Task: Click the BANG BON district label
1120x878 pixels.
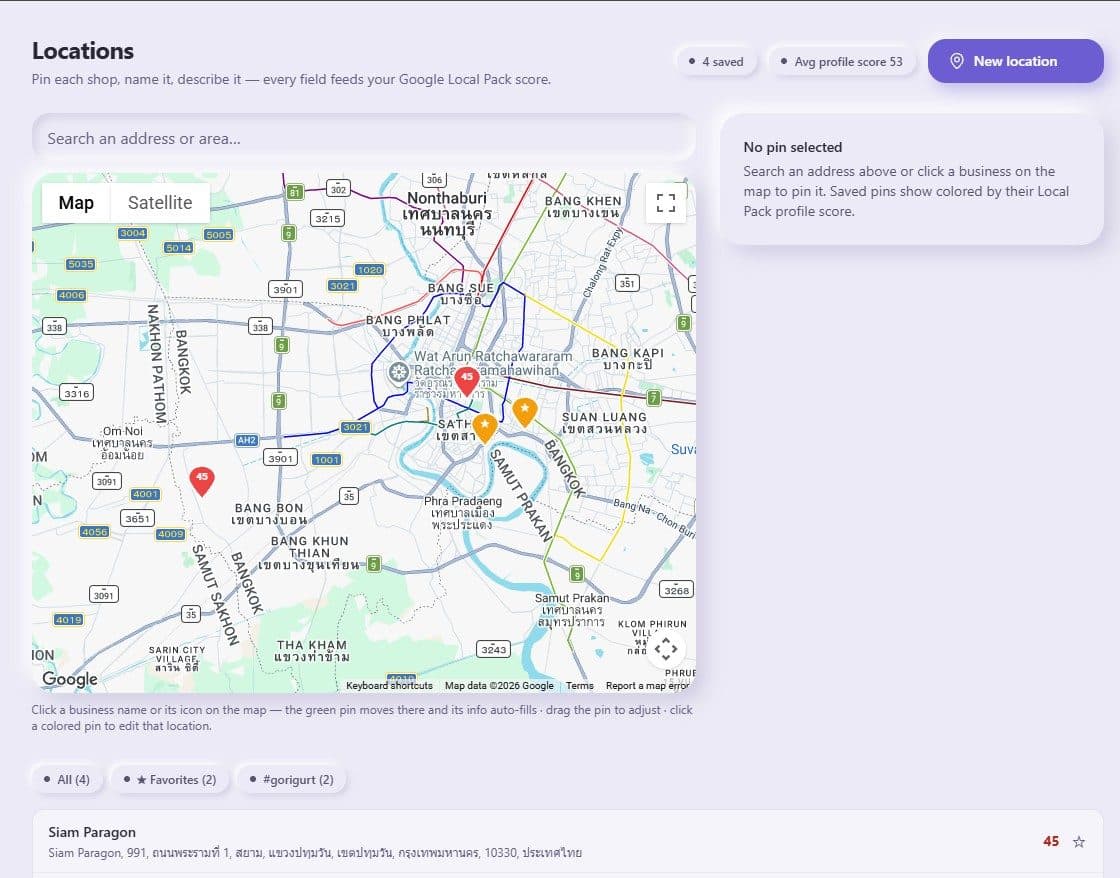Action: [x=269, y=513]
